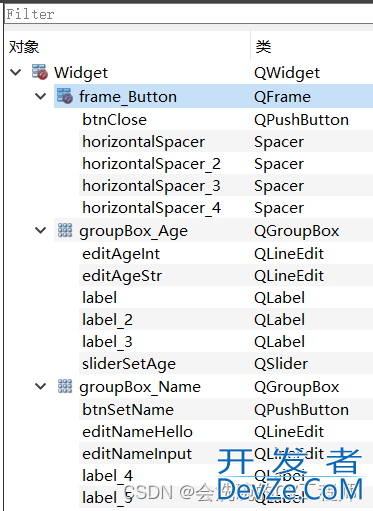The image size is (373, 511).
Task: Select the btnClose object
Action: [114, 120]
